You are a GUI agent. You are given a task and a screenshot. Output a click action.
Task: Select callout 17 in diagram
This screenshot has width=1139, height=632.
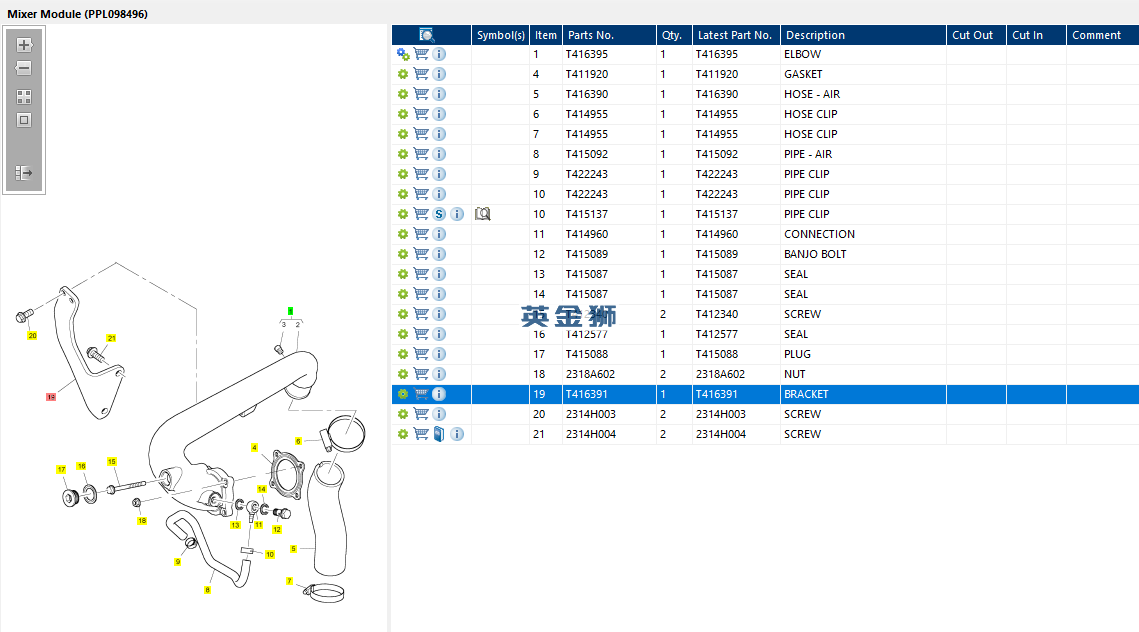61,469
